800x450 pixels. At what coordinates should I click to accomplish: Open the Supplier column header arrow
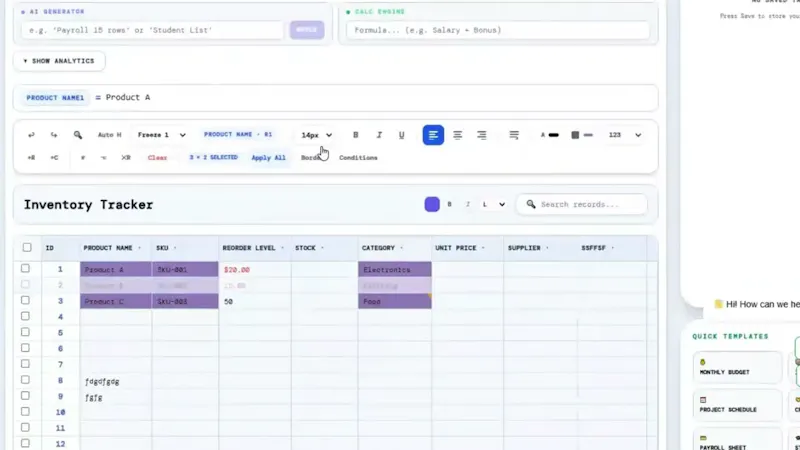pos(547,248)
